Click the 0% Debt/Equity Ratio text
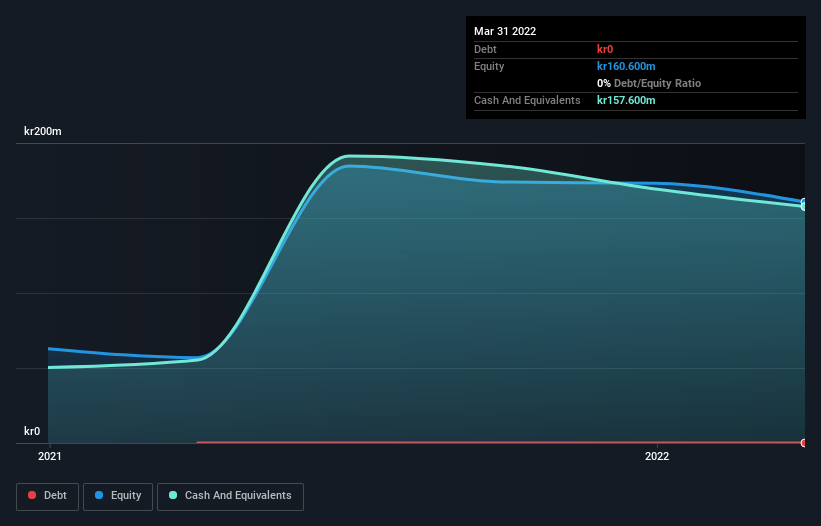This screenshot has height=526, width=821. click(x=649, y=83)
